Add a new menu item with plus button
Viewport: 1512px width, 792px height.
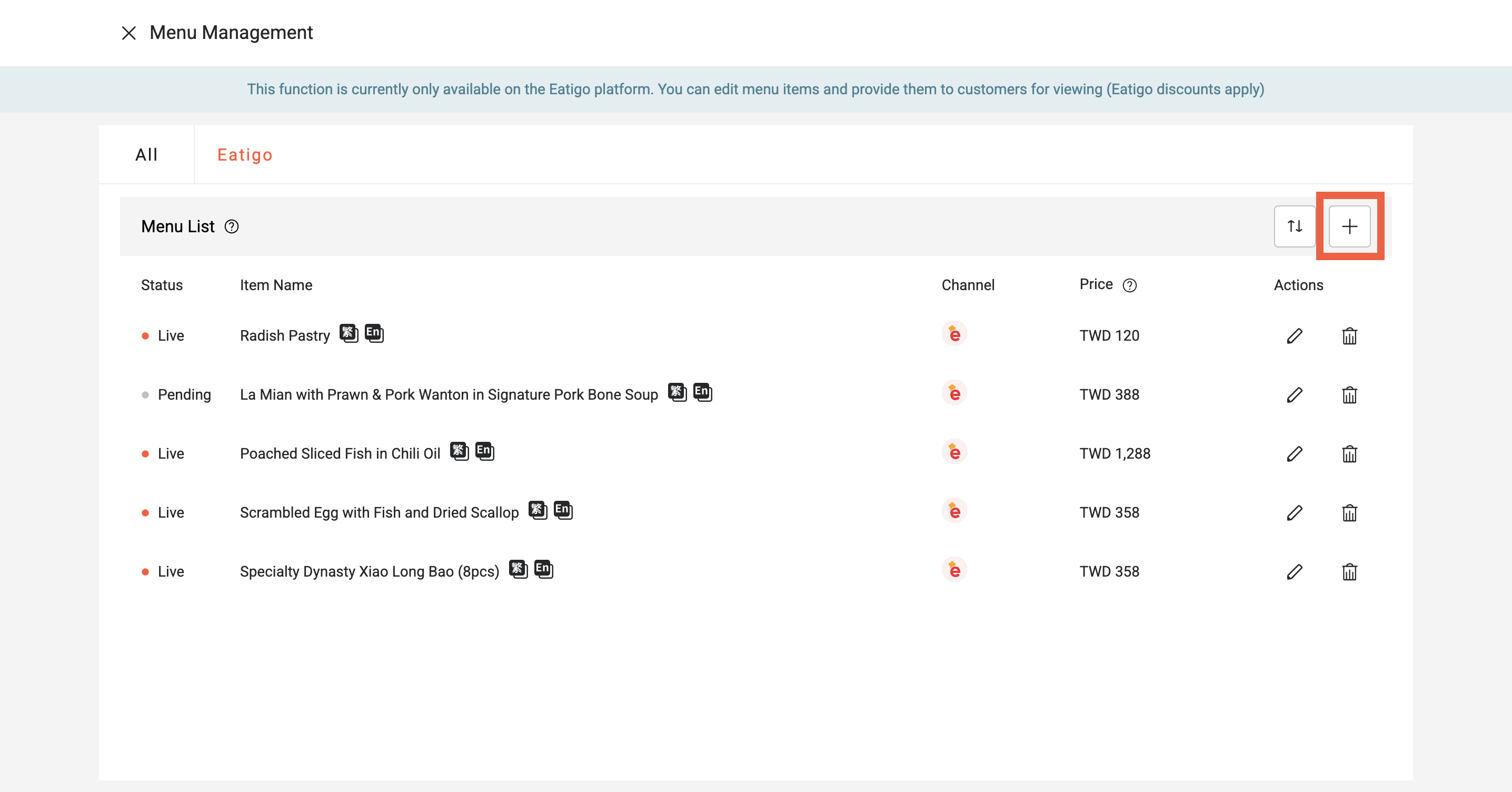(1349, 226)
